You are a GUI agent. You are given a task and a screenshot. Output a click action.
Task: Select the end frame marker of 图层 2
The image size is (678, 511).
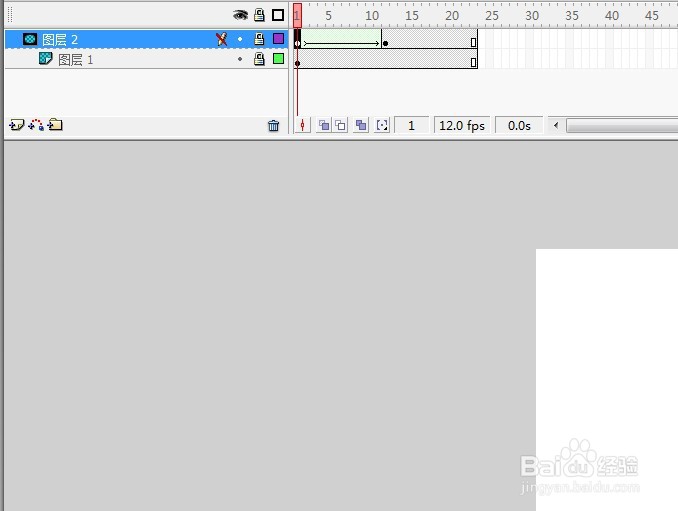(x=473, y=42)
